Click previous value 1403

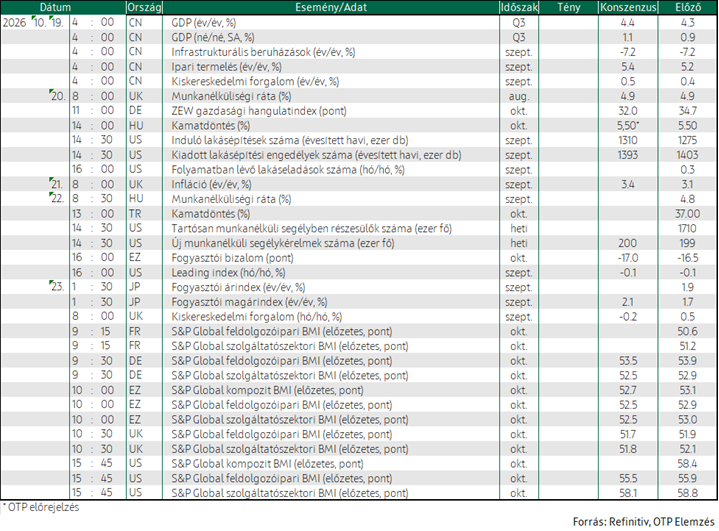pyautogui.click(x=688, y=155)
